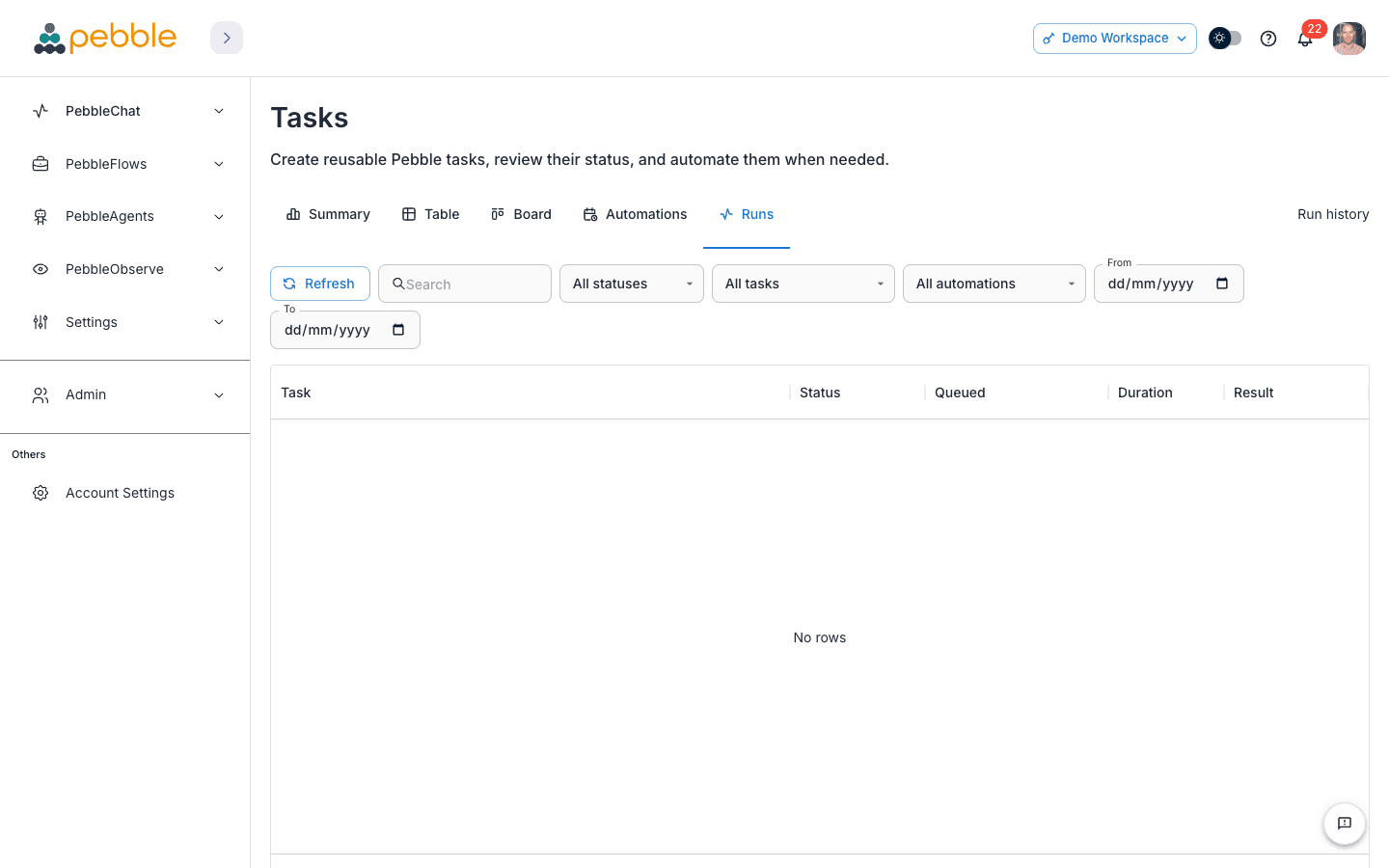This screenshot has width=1389, height=868.
Task: Click the Refresh circular arrows icon
Action: pos(289,284)
